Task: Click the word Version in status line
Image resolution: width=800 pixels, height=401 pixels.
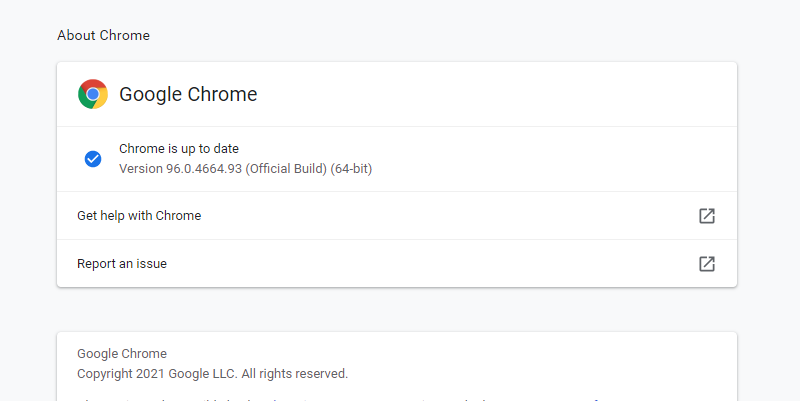Action: 141,169
